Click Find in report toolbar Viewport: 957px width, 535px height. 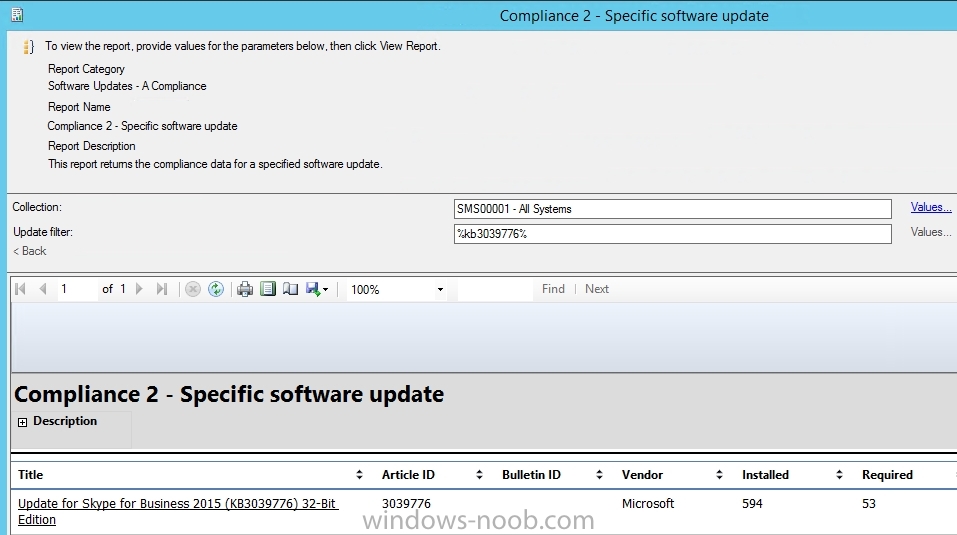click(553, 289)
